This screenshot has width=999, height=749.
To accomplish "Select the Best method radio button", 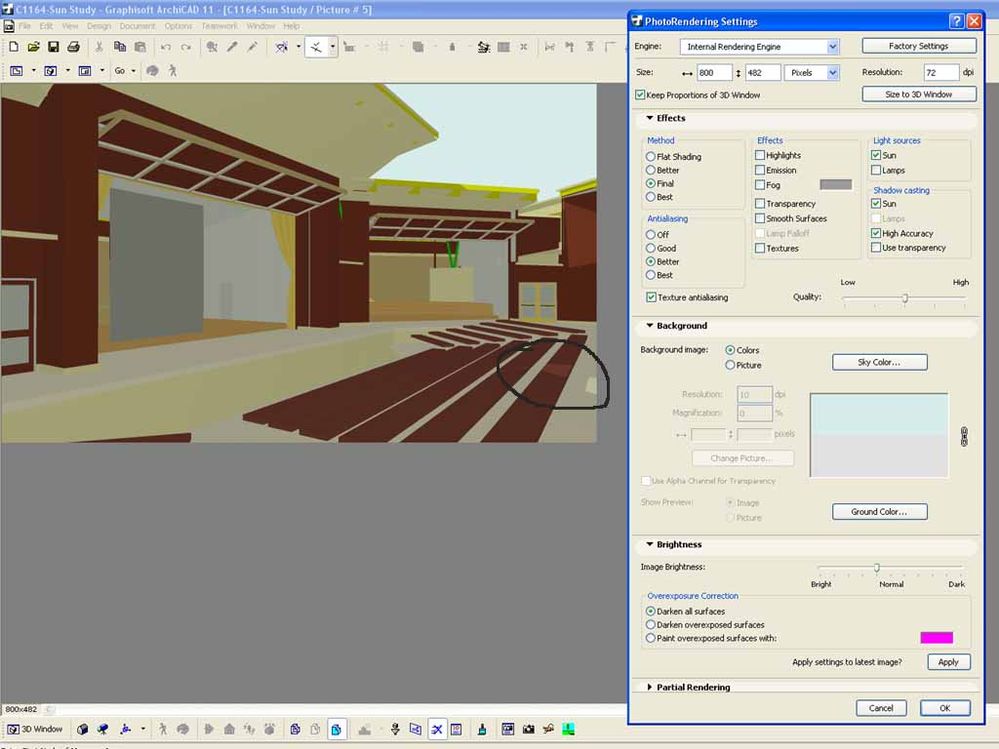I will tap(651, 197).
